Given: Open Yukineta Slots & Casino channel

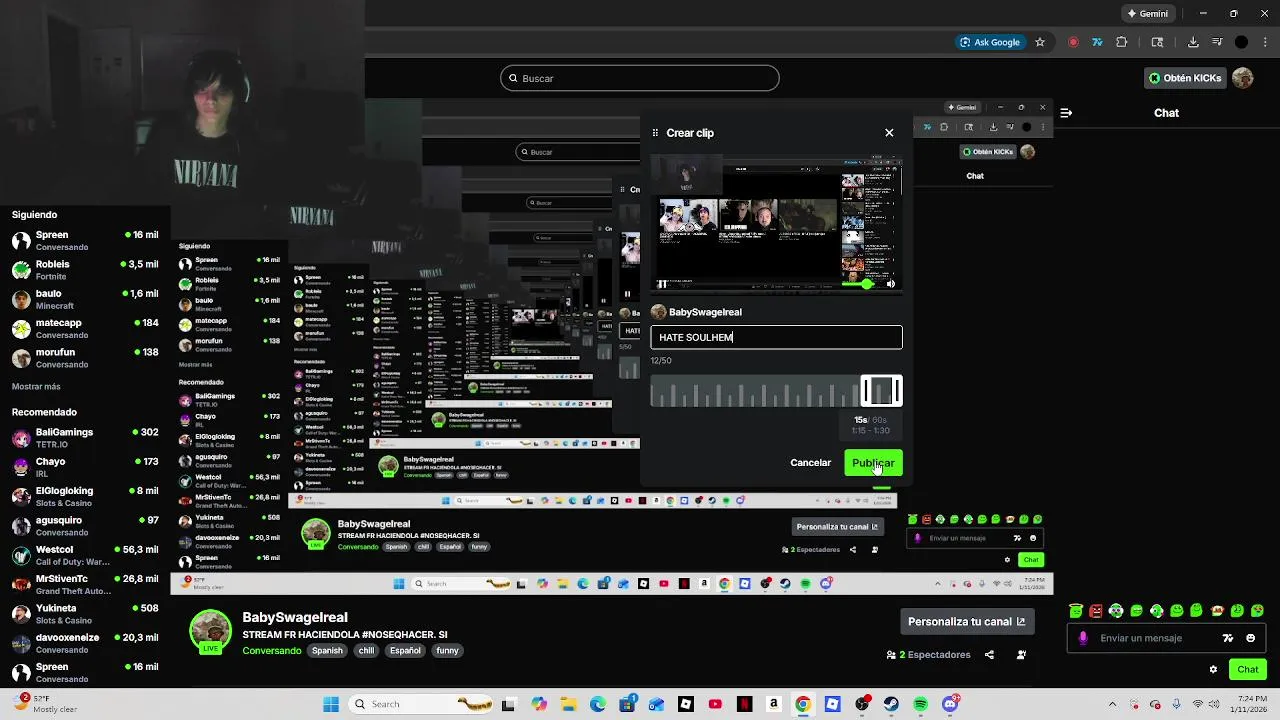Looking at the screenshot, I should (x=85, y=614).
